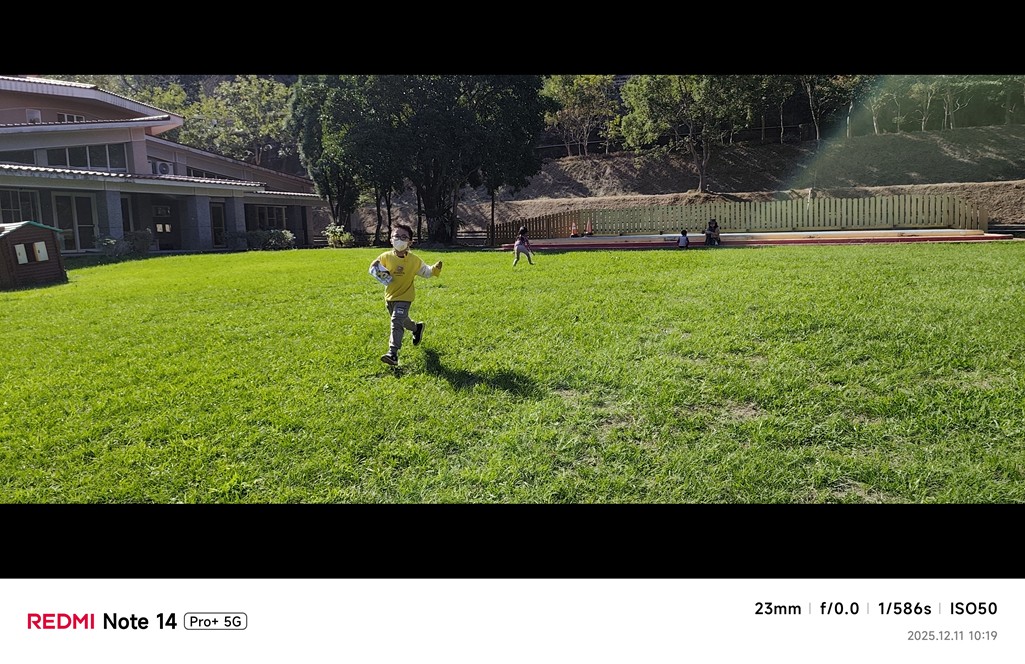The height and width of the screenshot is (664, 1025).
Task: Click the red REDMI logo
Action: [x=61, y=621]
